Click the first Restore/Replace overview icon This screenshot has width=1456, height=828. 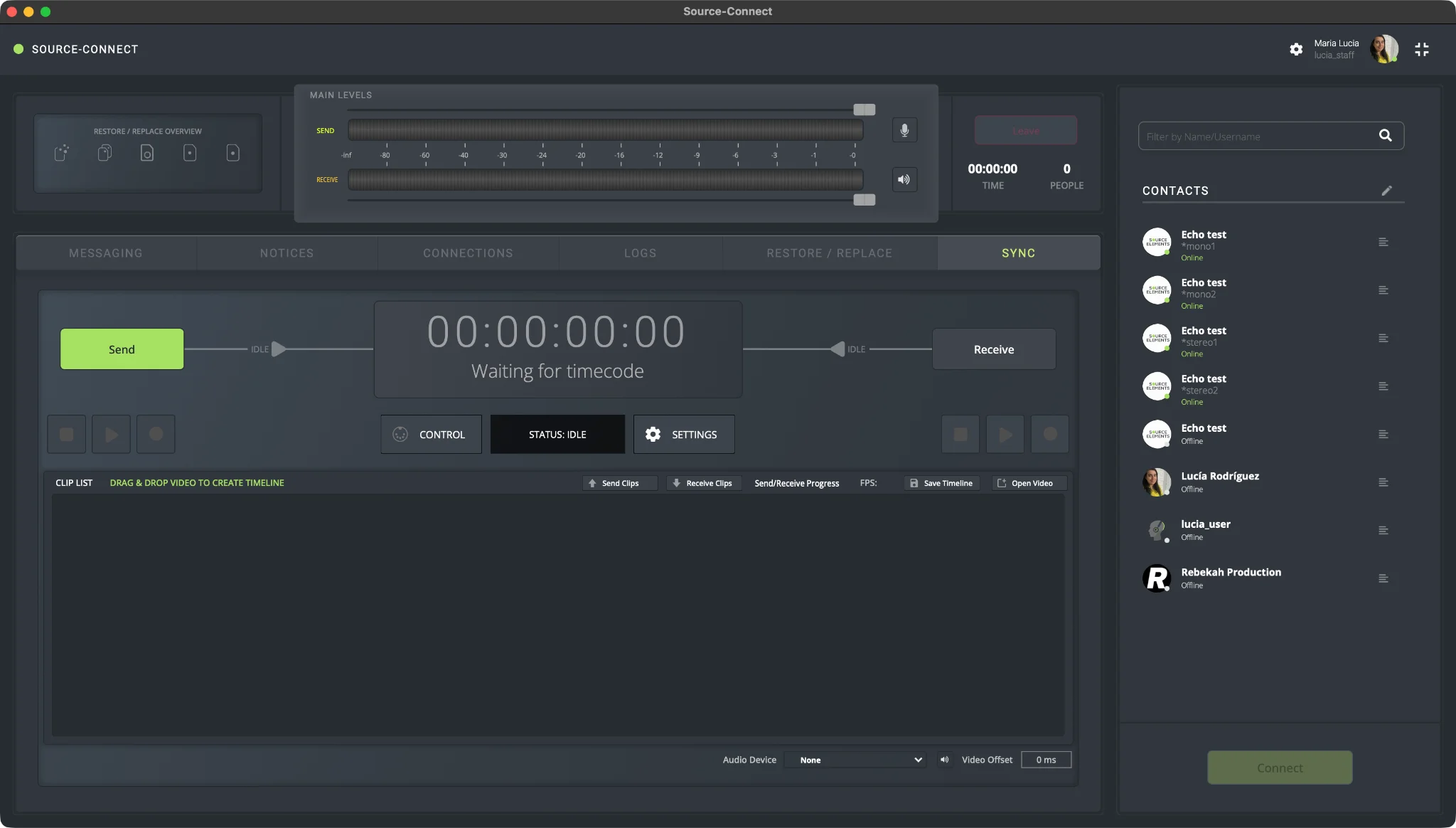62,152
